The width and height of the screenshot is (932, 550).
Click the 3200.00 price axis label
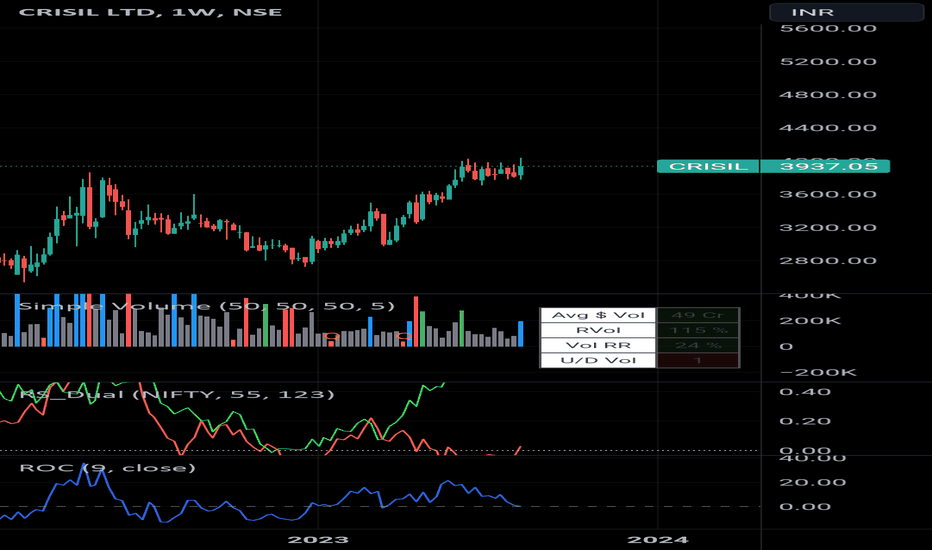[x=828, y=228]
